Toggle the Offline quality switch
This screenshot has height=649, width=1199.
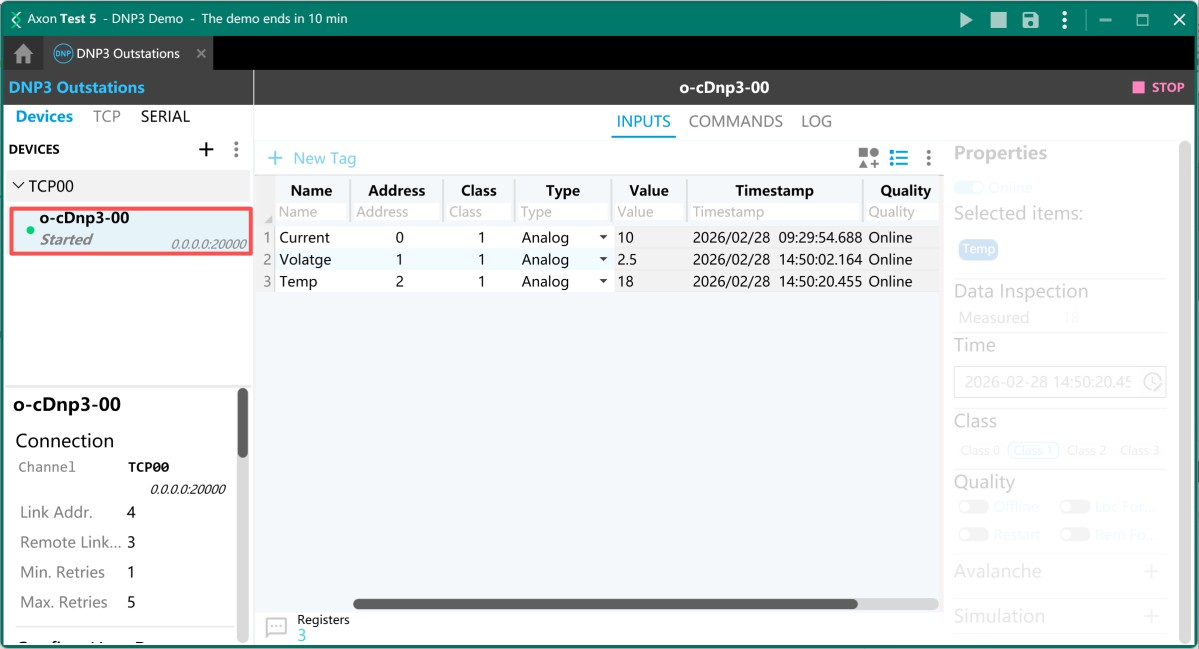(x=972, y=507)
